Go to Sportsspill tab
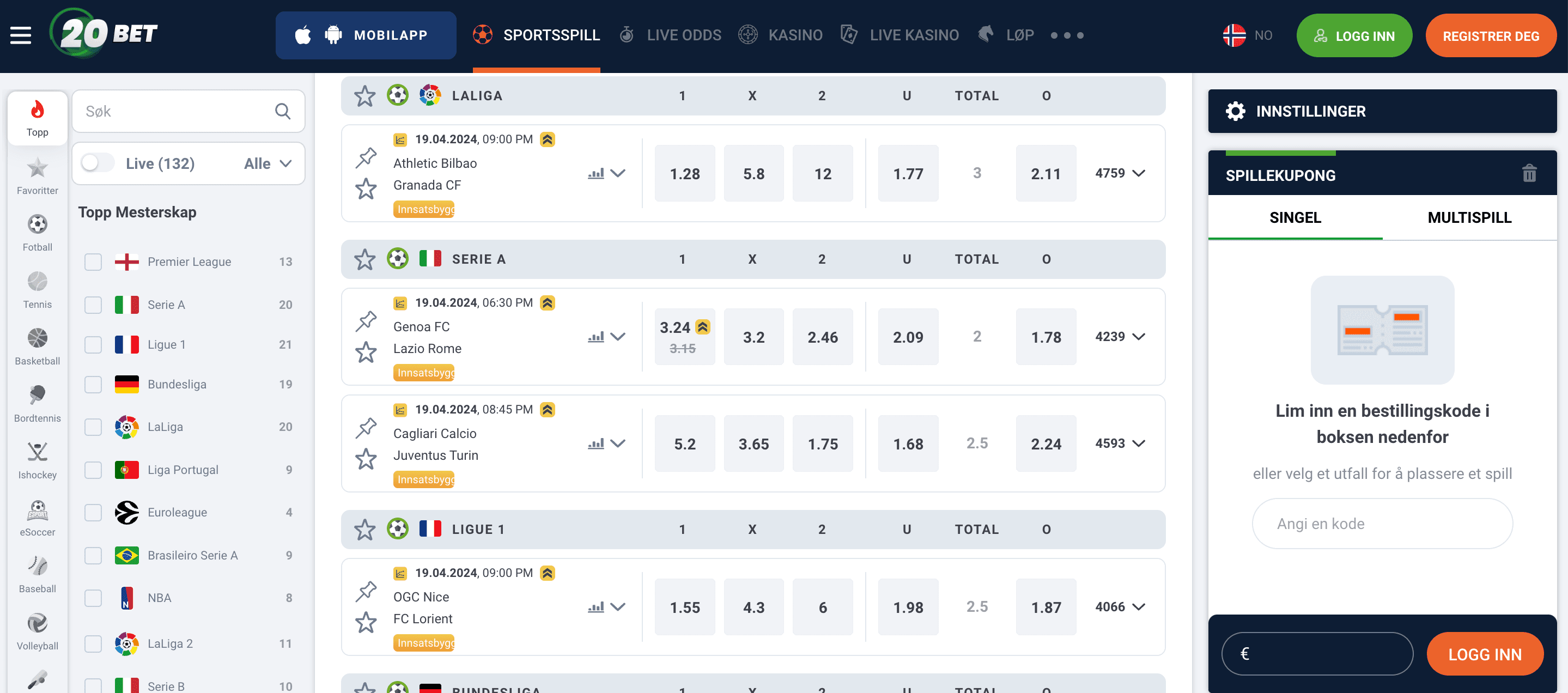Image resolution: width=1568 pixels, height=693 pixels. coord(536,35)
